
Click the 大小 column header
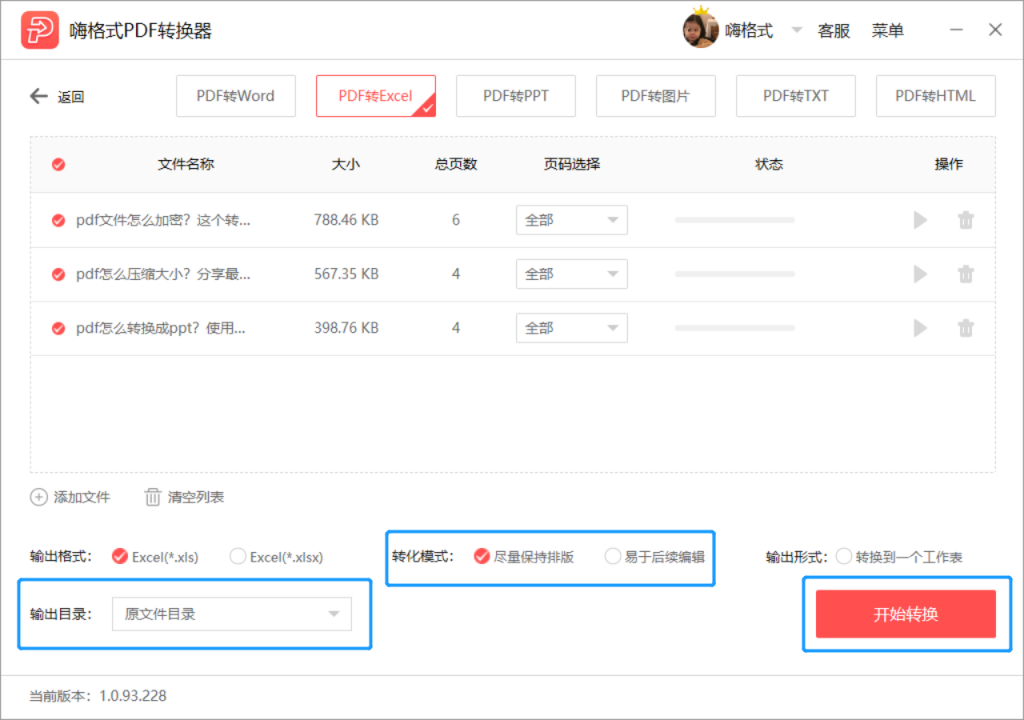(x=345, y=164)
